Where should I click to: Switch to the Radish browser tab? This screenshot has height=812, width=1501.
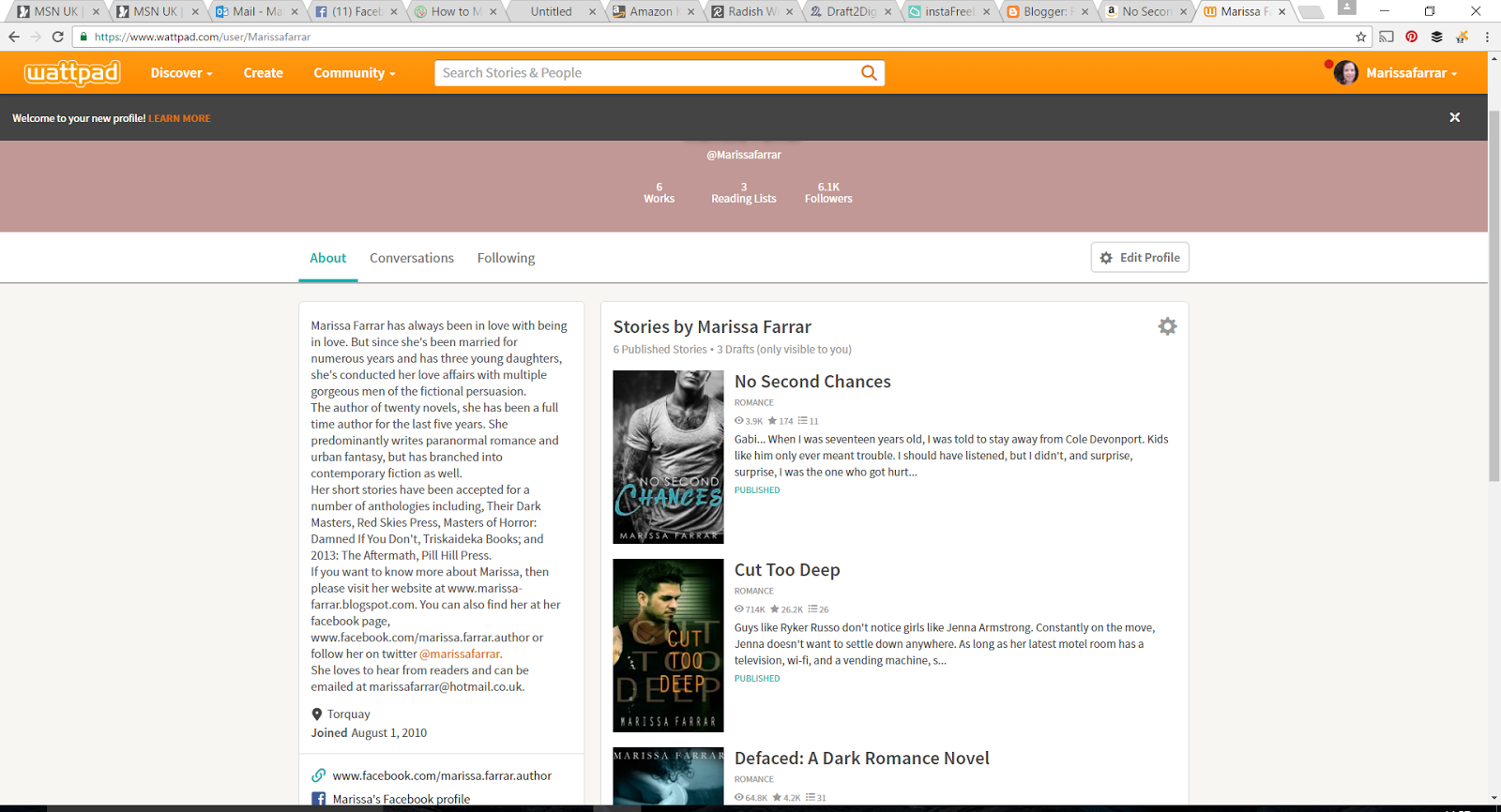(x=750, y=11)
